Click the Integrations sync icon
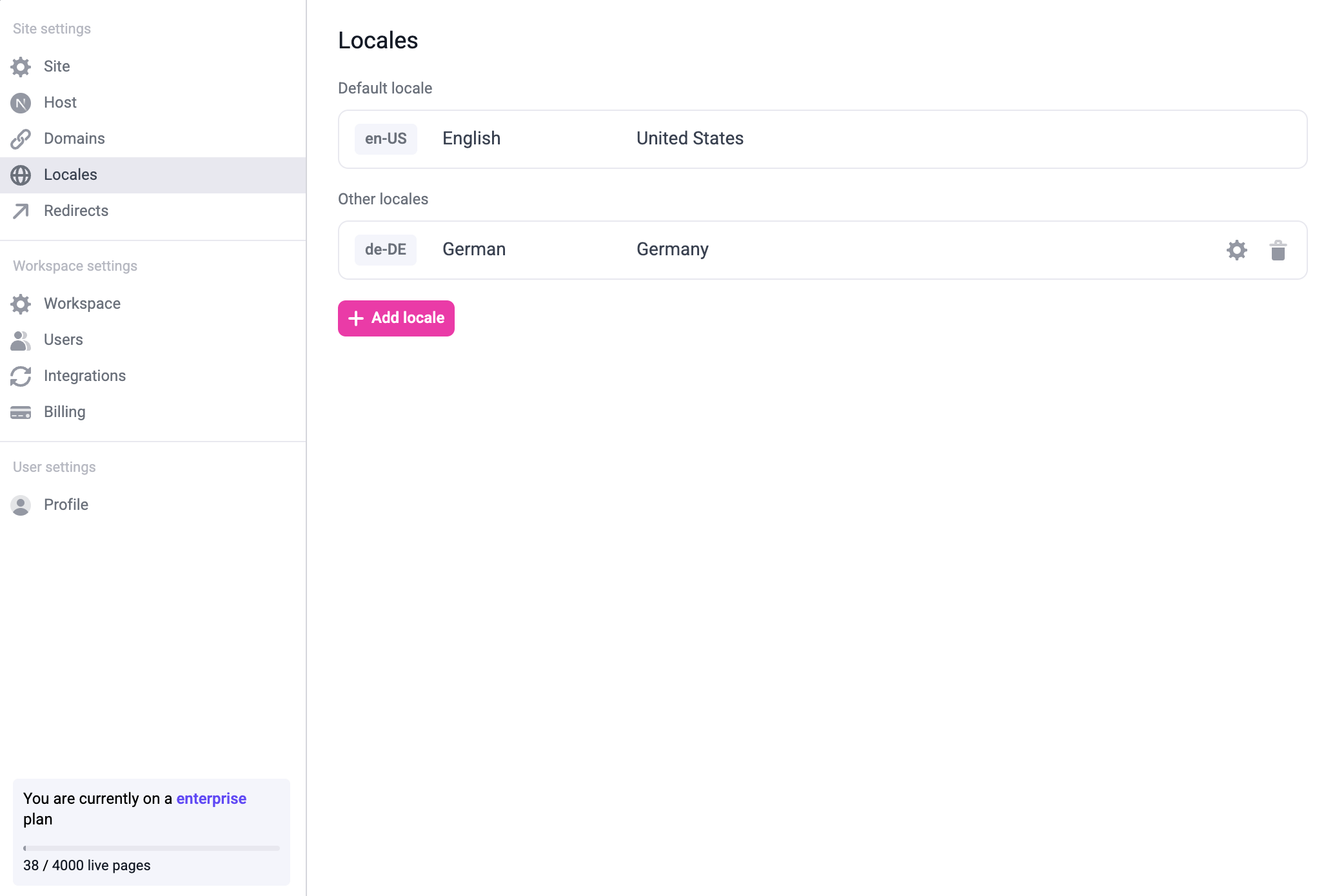The width and height of the screenshot is (1335, 896). point(21,376)
